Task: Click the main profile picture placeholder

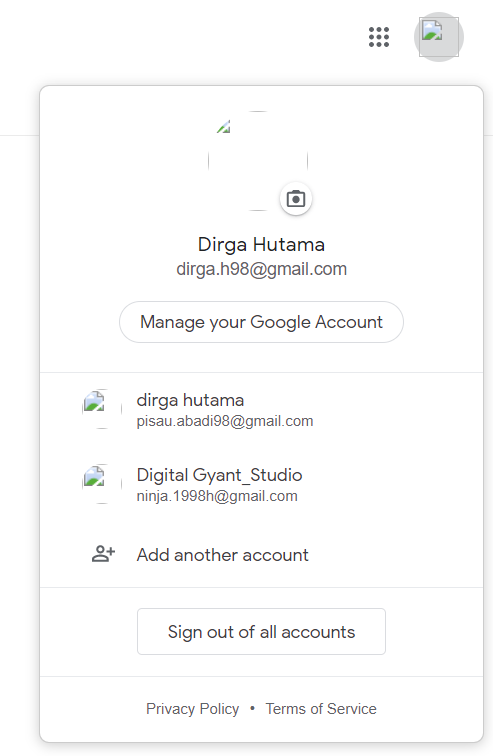Action: tap(258, 161)
